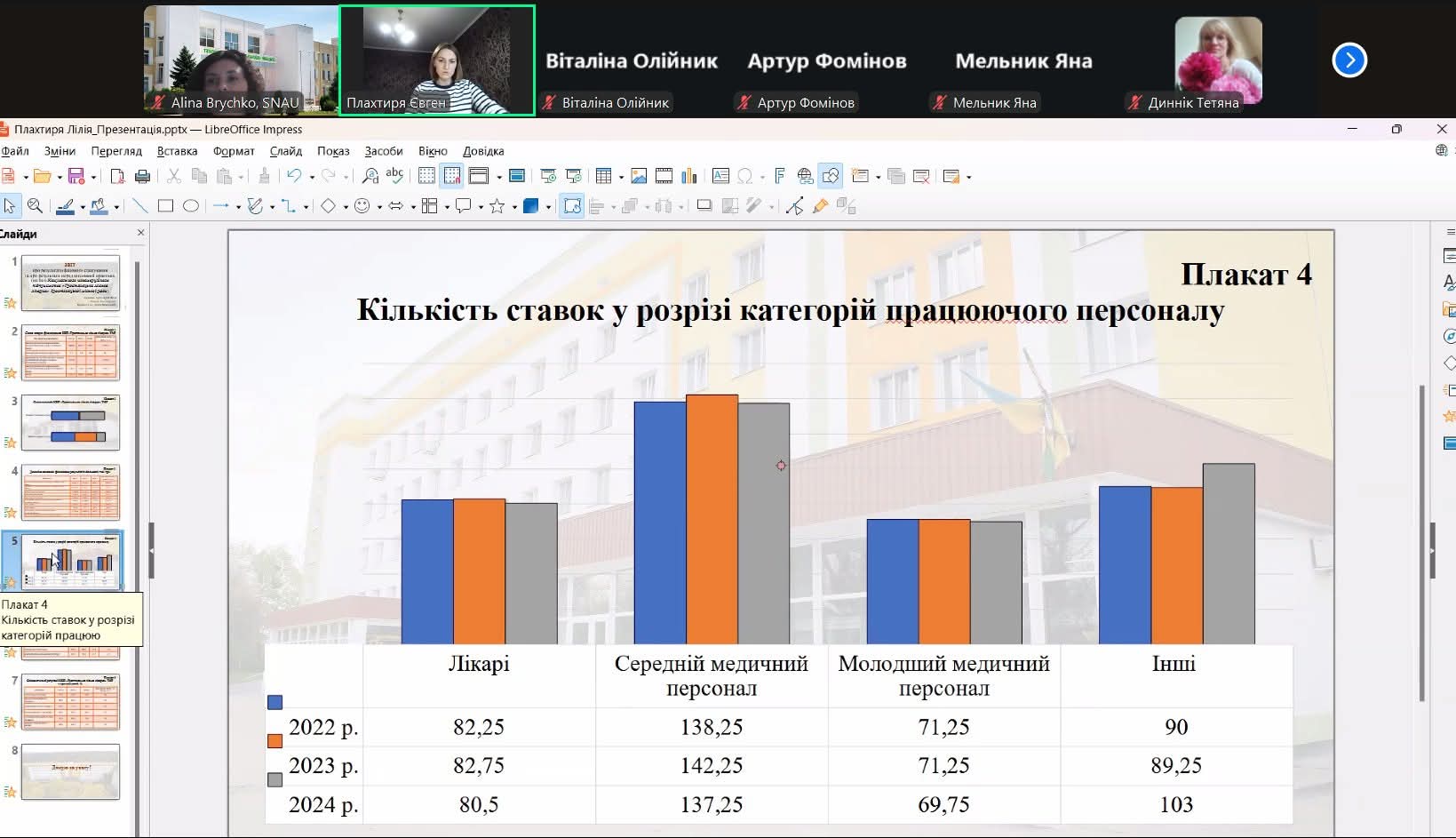Click the Insert Image icon

pos(638,177)
